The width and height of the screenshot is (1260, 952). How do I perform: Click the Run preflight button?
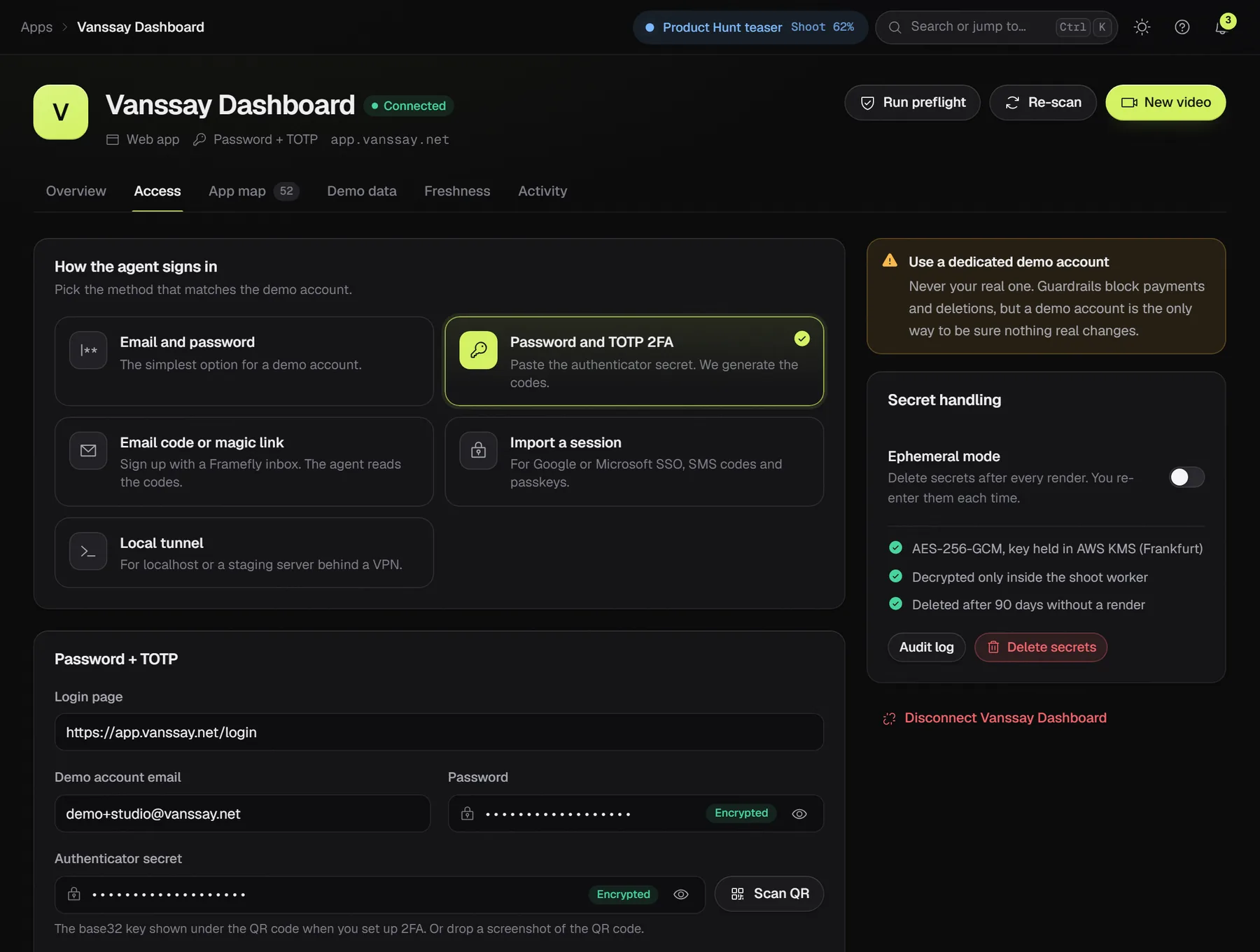(x=912, y=103)
